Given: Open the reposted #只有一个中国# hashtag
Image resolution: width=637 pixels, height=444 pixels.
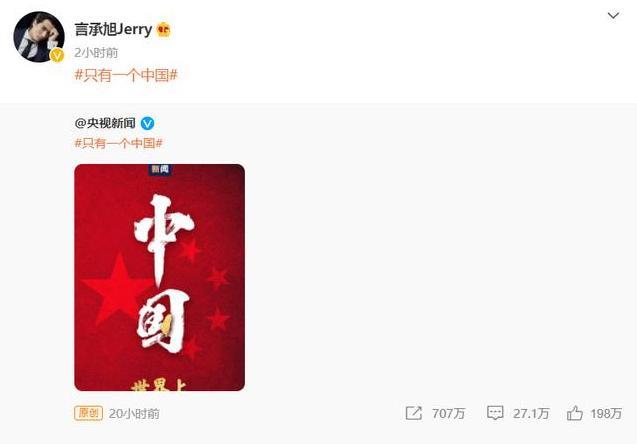Looking at the screenshot, I should pyautogui.click(x=119, y=143).
